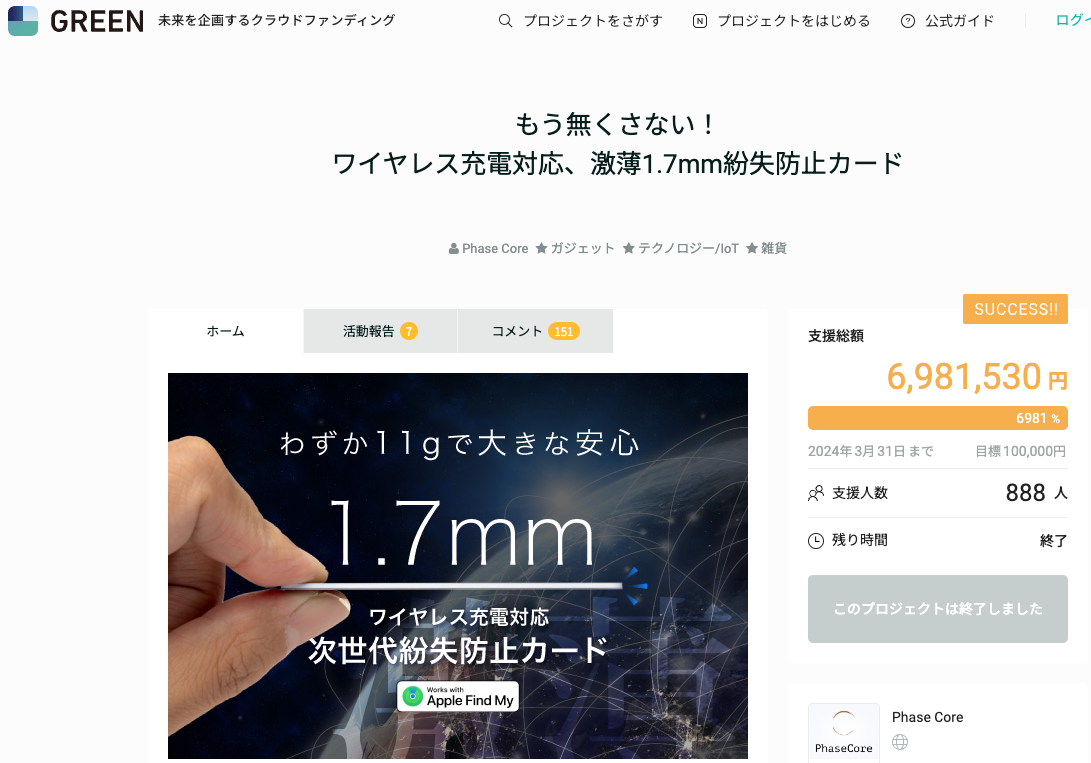This screenshot has height=763, width=1091.
Task: Click the start-project N icon
Action: 700,22
